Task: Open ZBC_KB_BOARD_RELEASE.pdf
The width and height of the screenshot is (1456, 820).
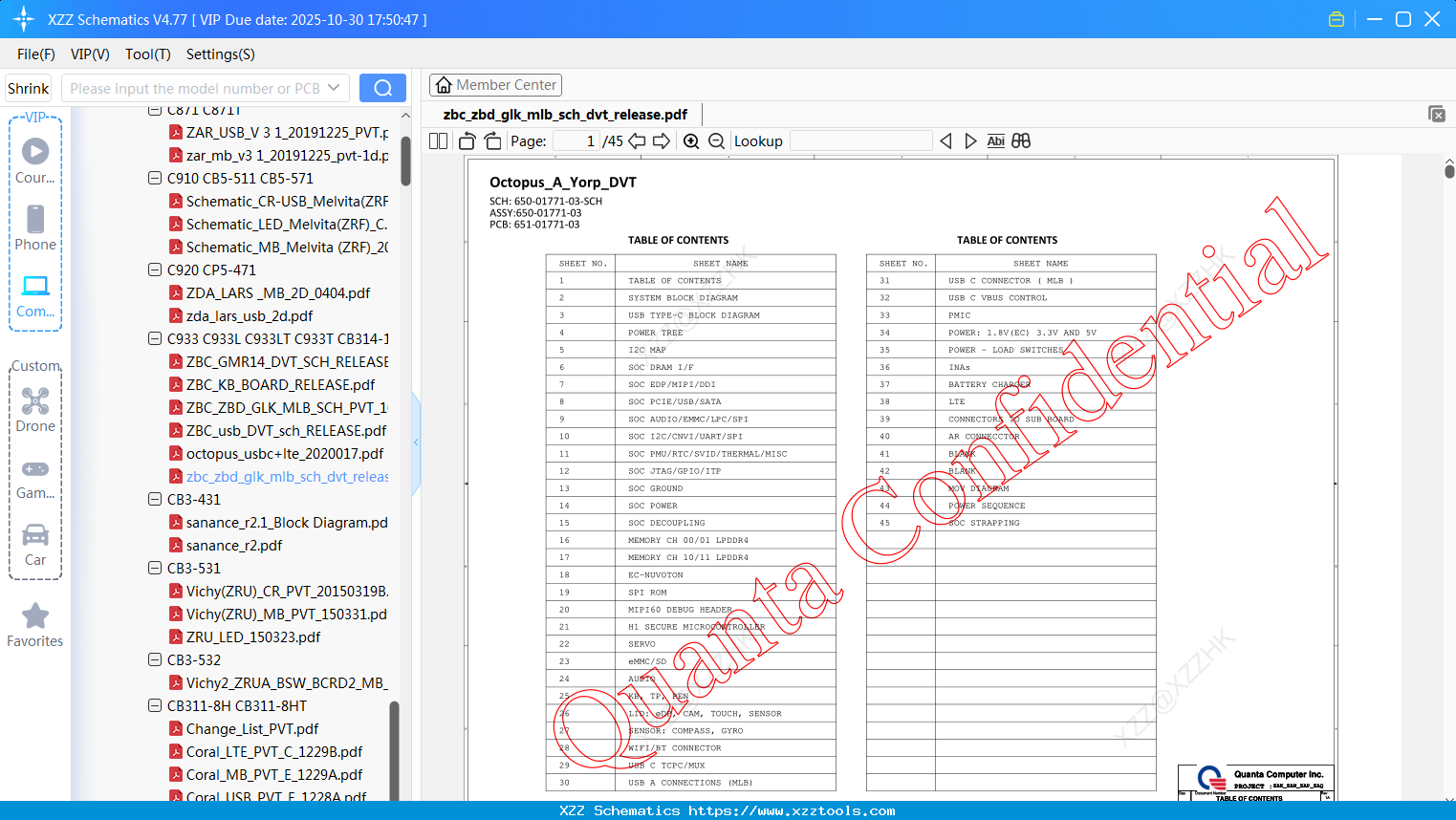Action: pos(281,385)
